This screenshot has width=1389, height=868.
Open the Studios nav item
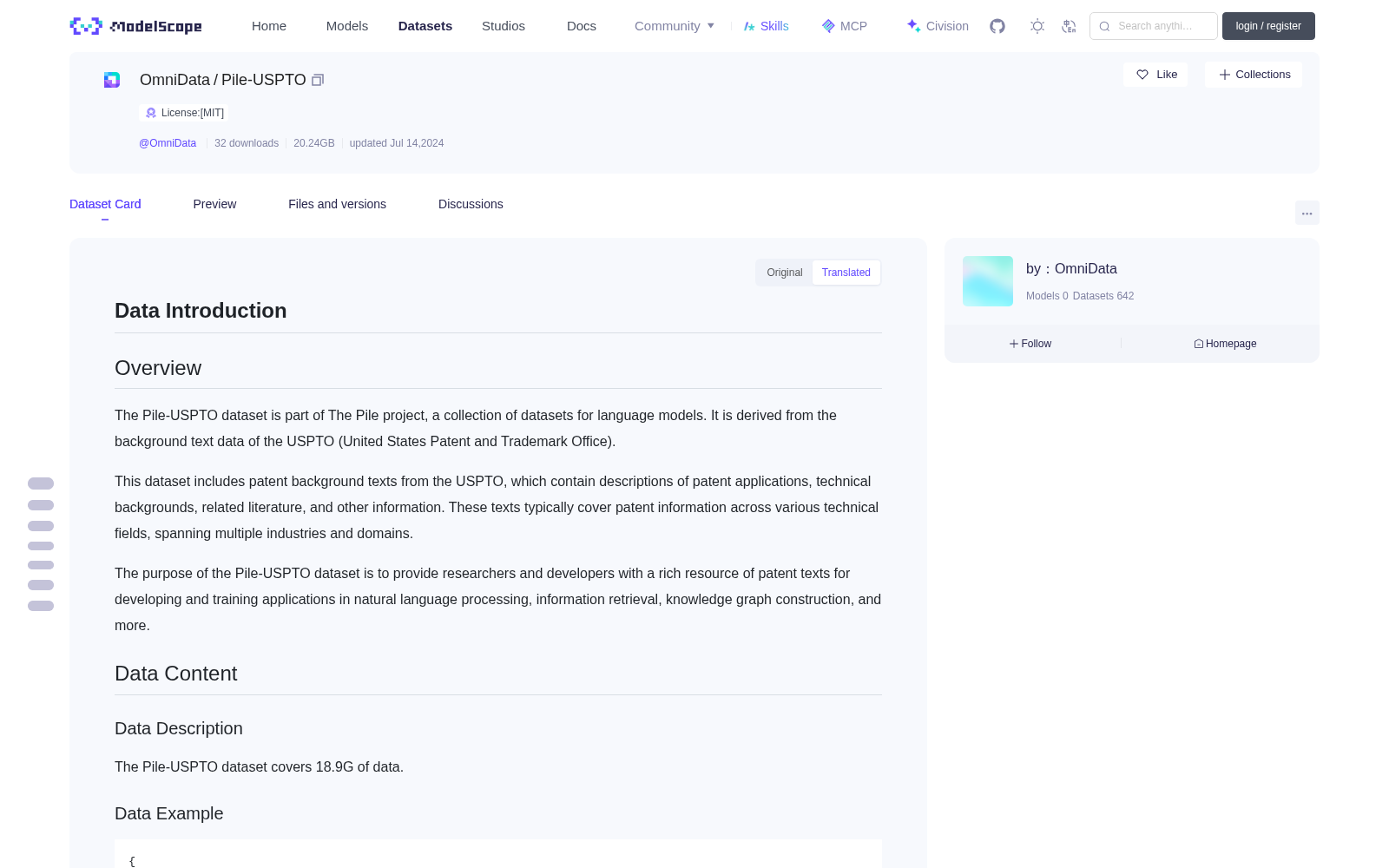(504, 26)
